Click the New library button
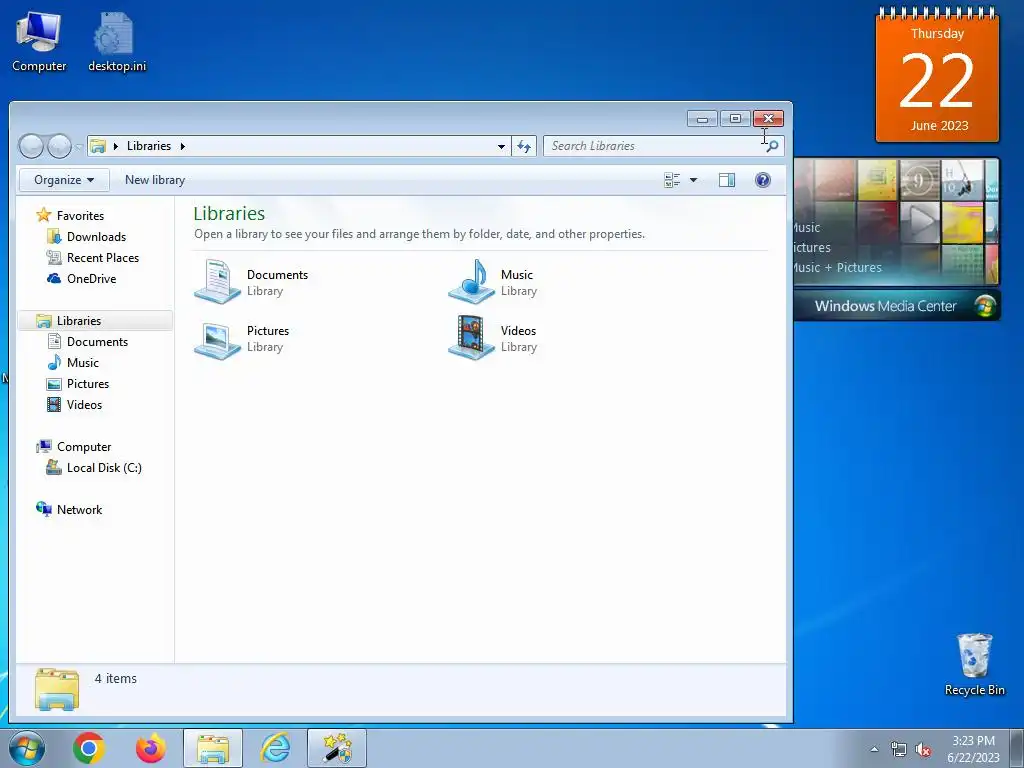Image resolution: width=1024 pixels, height=768 pixels. [155, 180]
